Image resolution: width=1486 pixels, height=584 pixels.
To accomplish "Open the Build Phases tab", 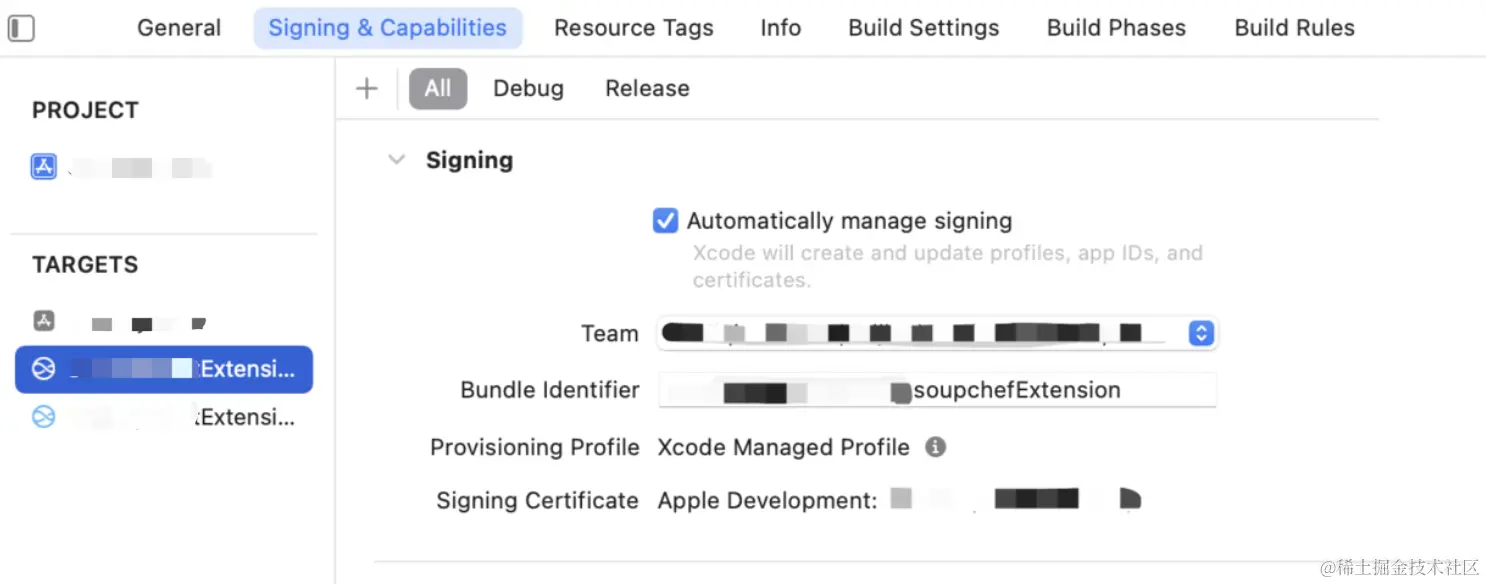I will (x=1116, y=28).
